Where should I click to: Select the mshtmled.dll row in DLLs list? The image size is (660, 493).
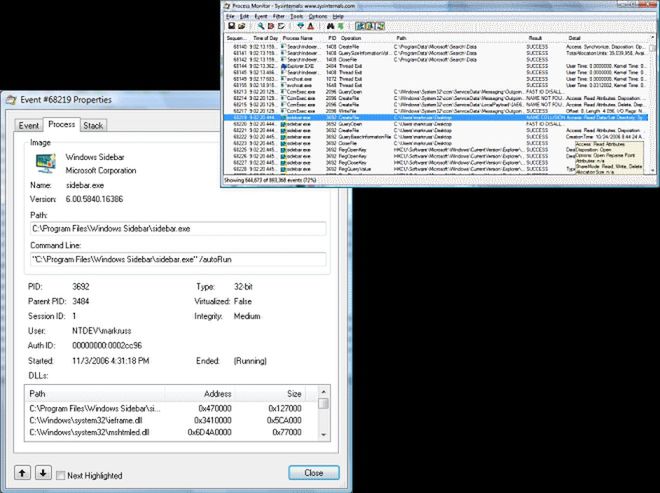point(165,432)
